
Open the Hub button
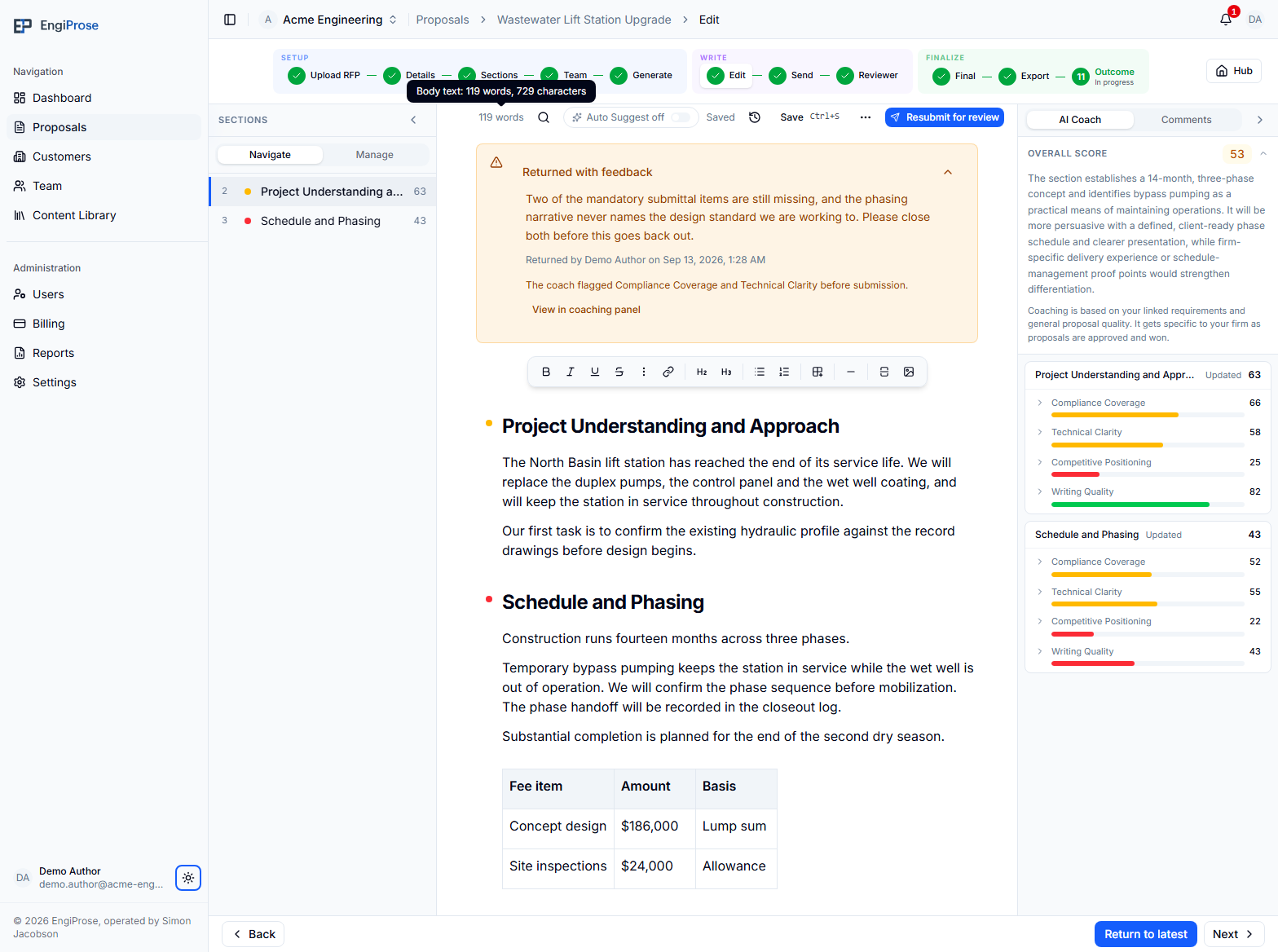[1234, 71]
